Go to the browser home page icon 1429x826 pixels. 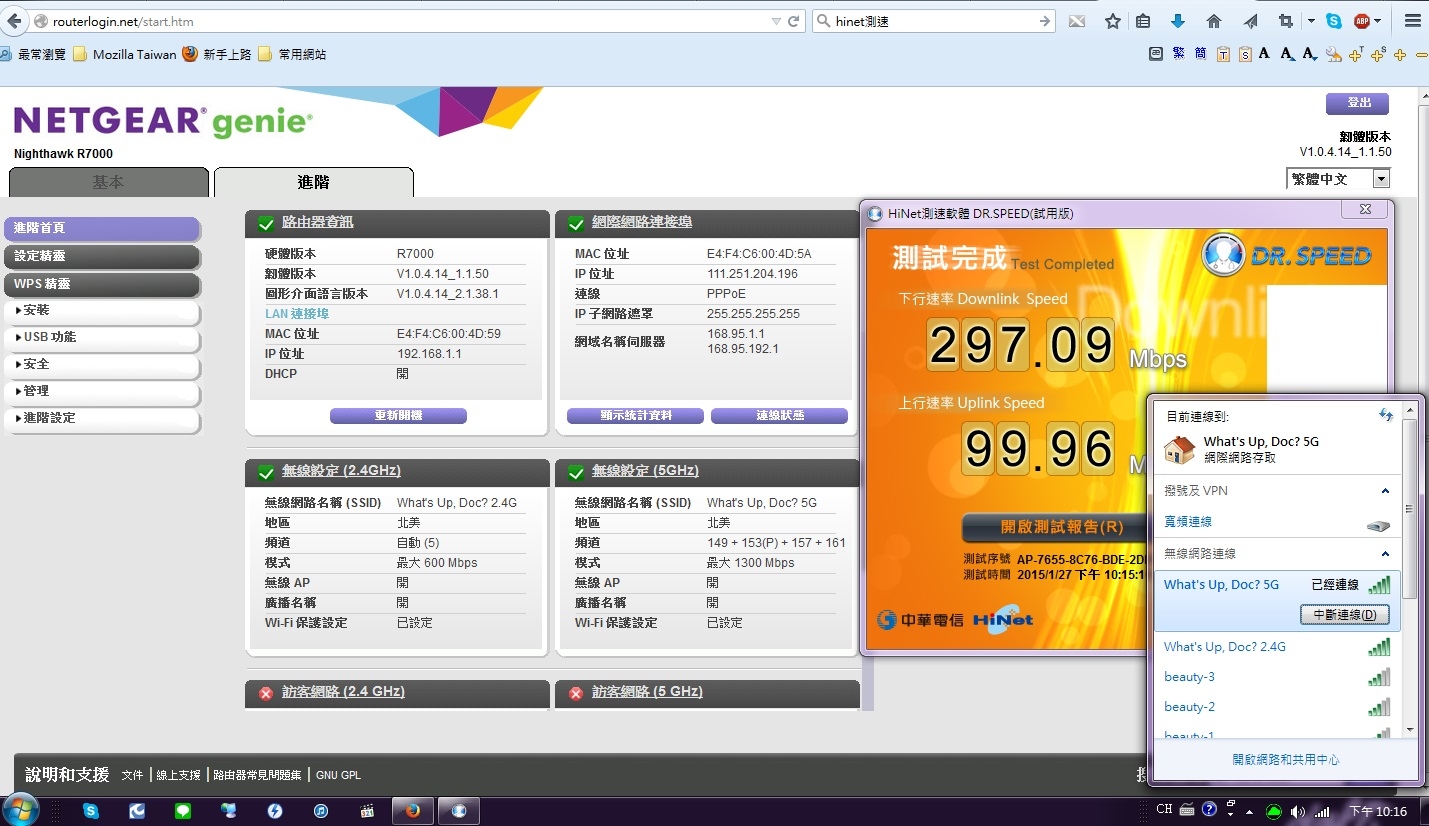click(1214, 21)
